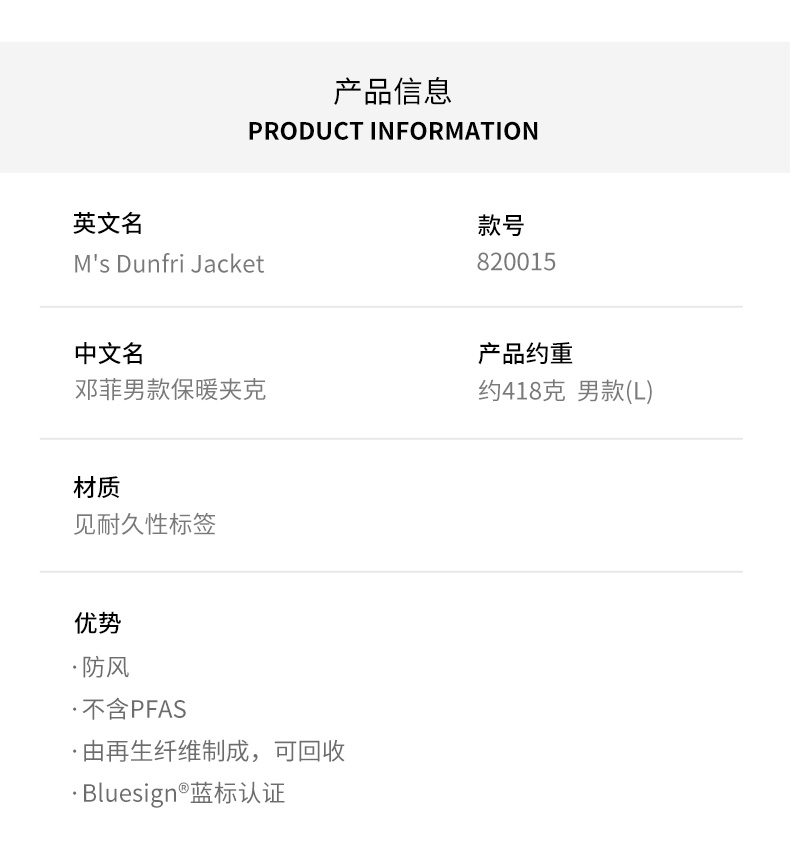Click the 中文名 label
Image resolution: width=790 pixels, height=845 pixels.
click(x=109, y=353)
